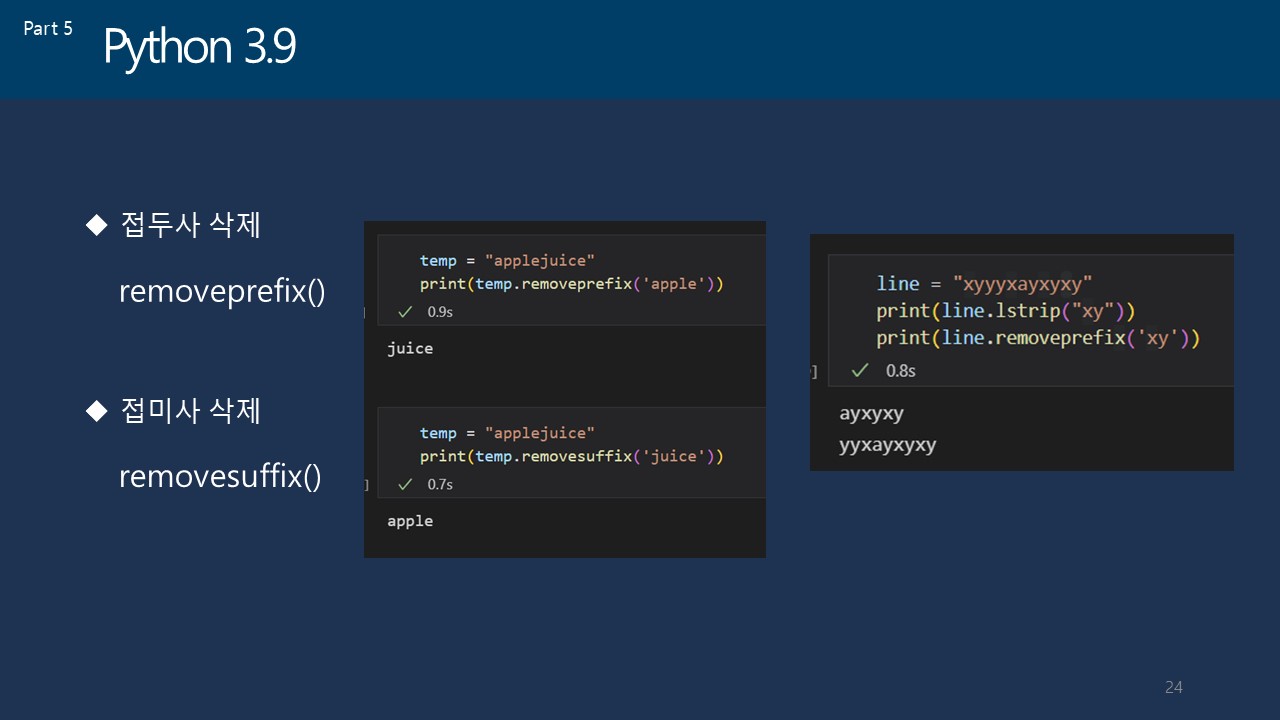Click the 'Python 3.9' slide title
1280x720 pixels.
coord(200,48)
